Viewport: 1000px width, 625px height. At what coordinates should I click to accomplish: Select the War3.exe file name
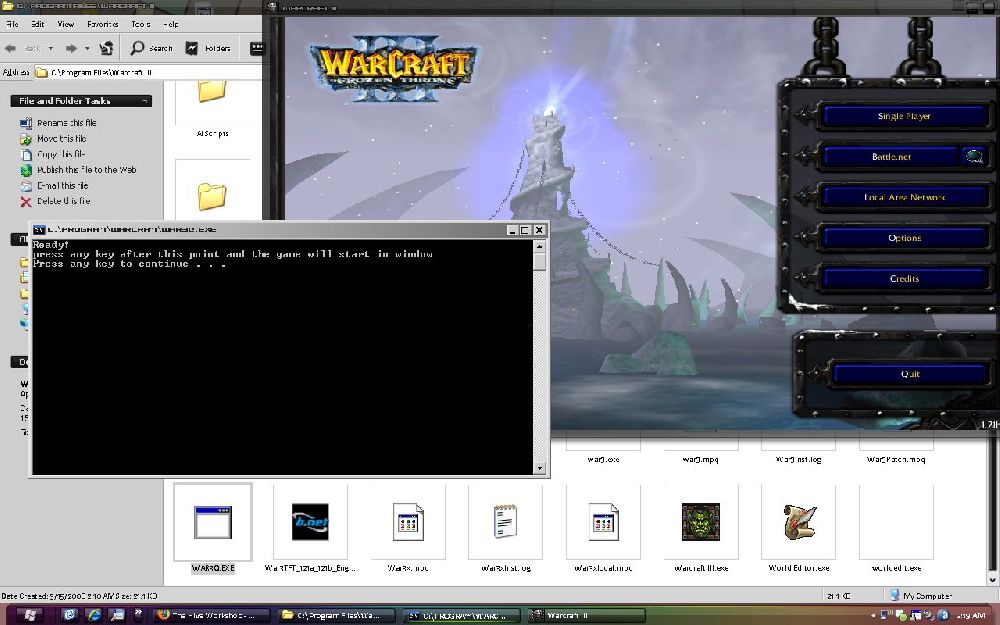click(603, 459)
